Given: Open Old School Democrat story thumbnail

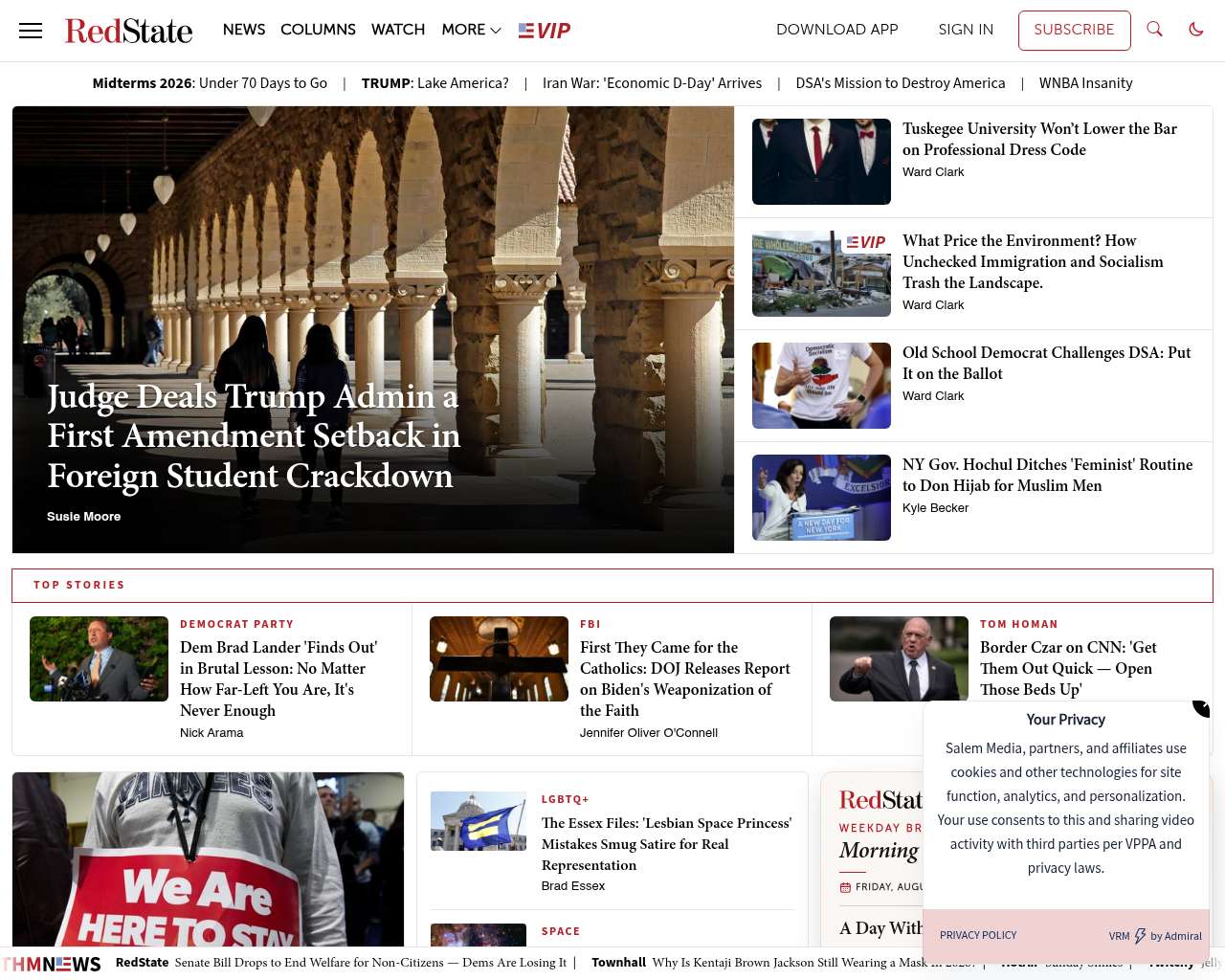Looking at the screenshot, I should point(821,386).
